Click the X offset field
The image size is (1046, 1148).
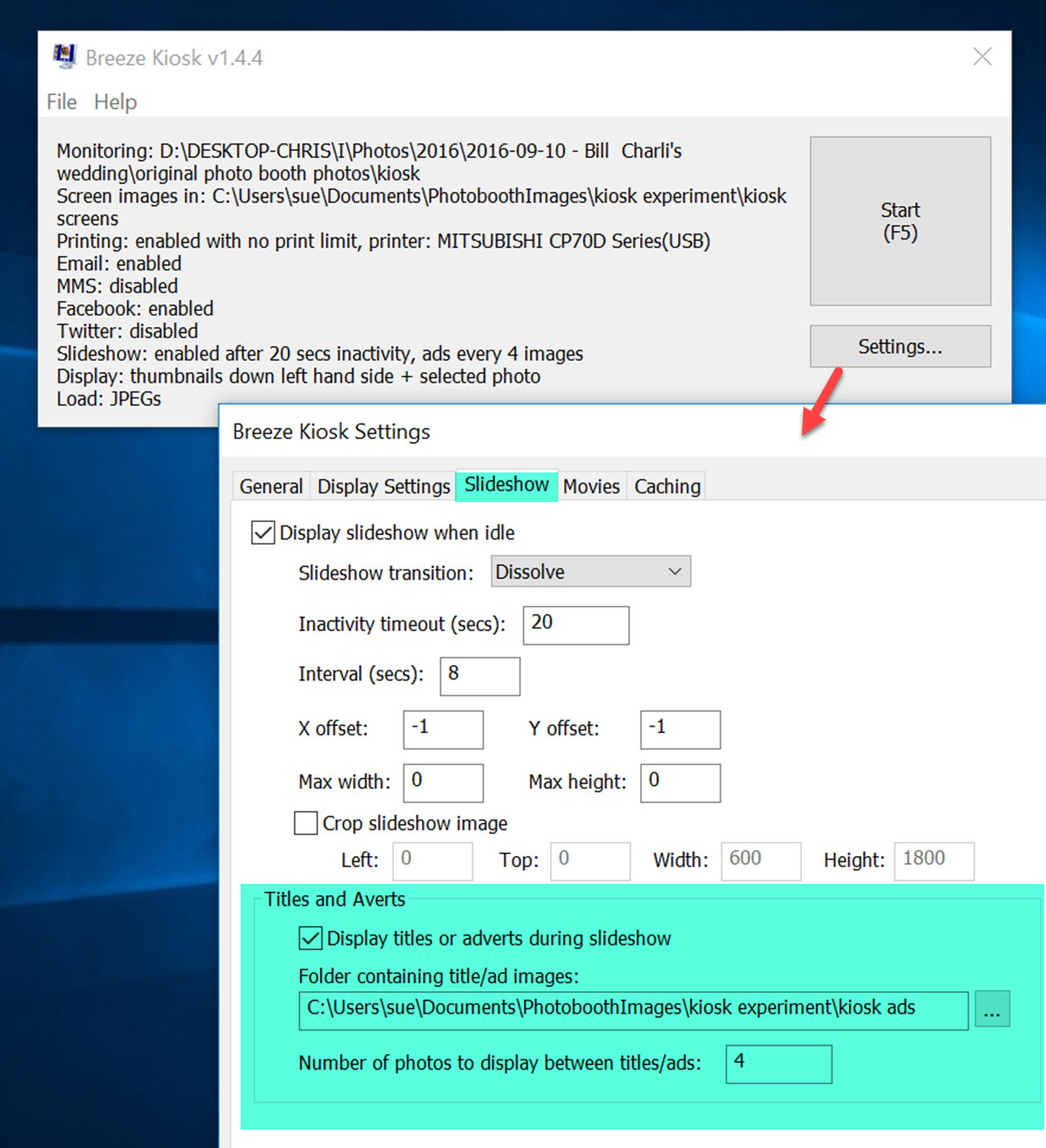[x=444, y=730]
